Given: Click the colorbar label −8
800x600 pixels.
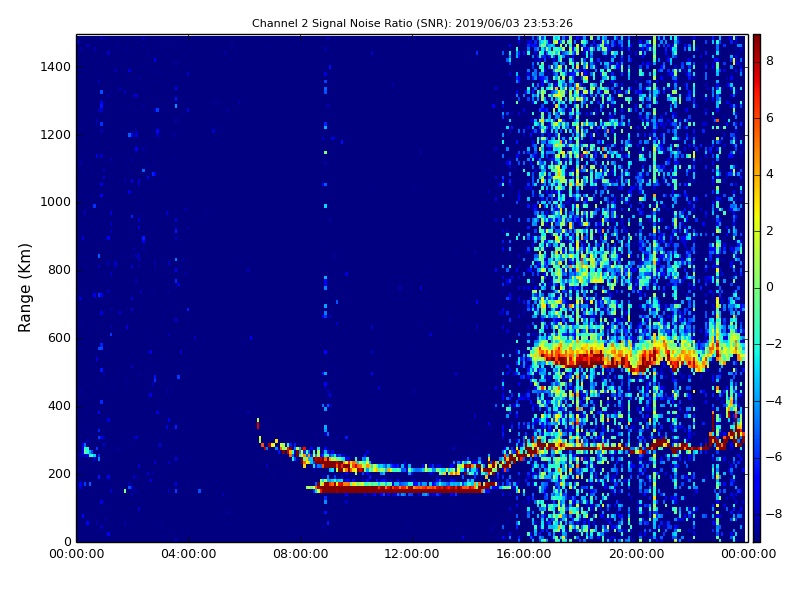Looking at the screenshot, I should (x=774, y=514).
